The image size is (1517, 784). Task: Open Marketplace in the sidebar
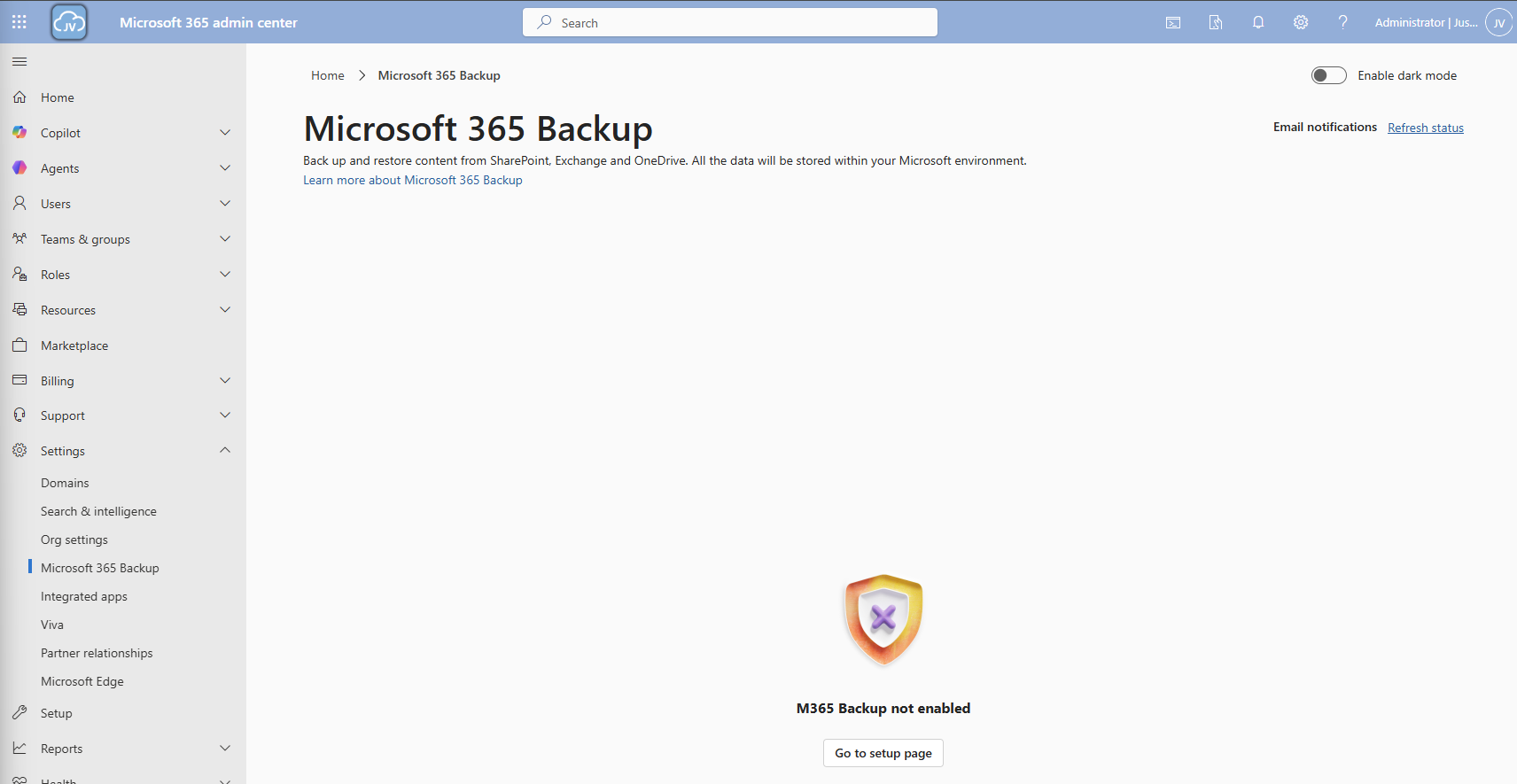click(74, 345)
